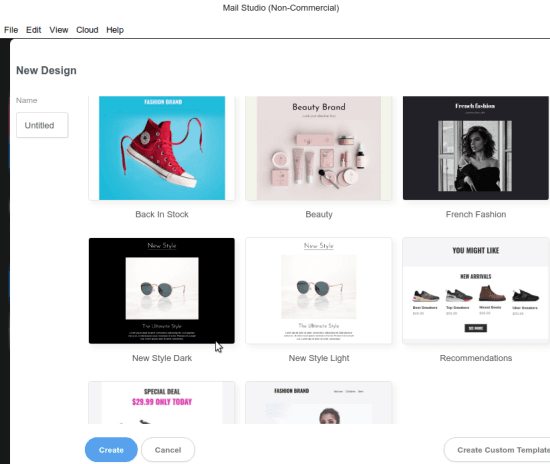Choose the New Style Light template
This screenshot has width=550, height=464.
click(x=318, y=291)
